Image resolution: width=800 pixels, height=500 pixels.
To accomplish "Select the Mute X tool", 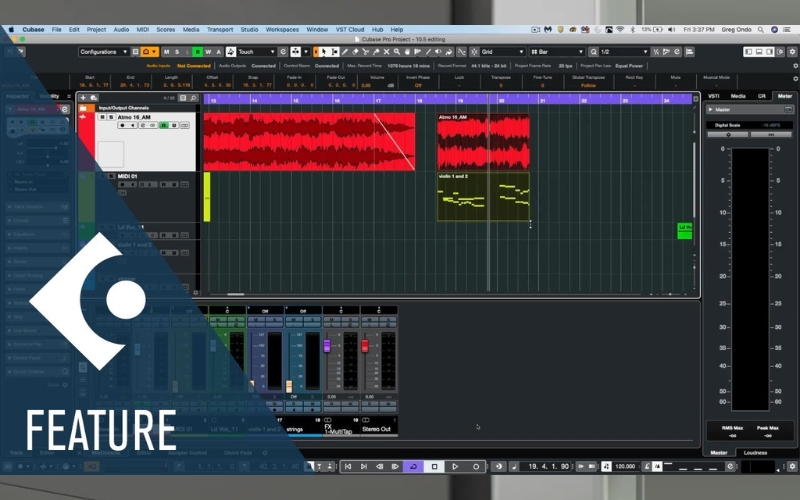I will (x=386, y=52).
